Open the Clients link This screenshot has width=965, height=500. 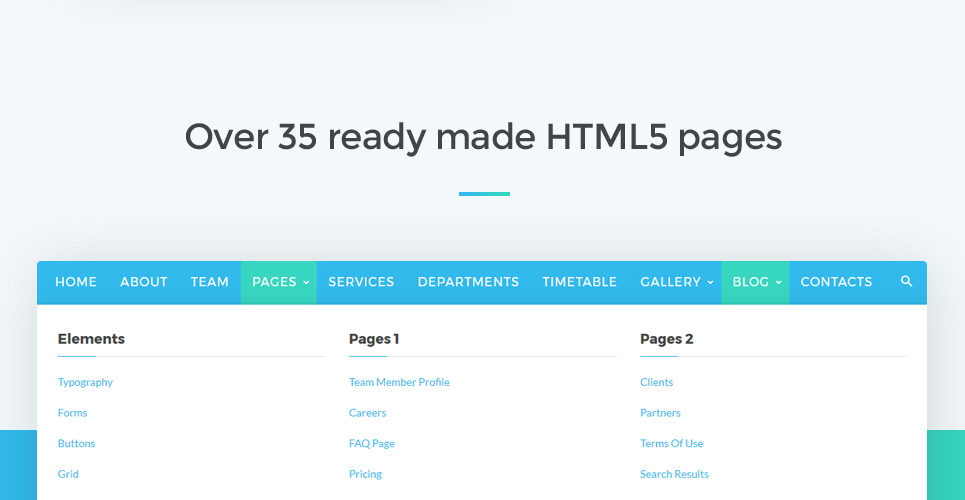(656, 382)
